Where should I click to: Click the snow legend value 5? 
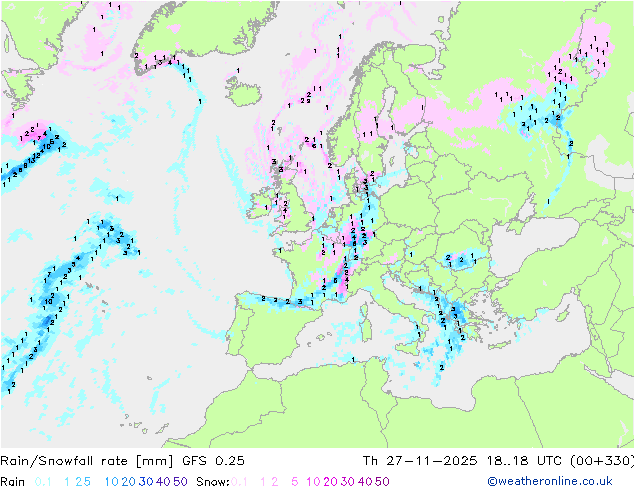[x=295, y=482]
